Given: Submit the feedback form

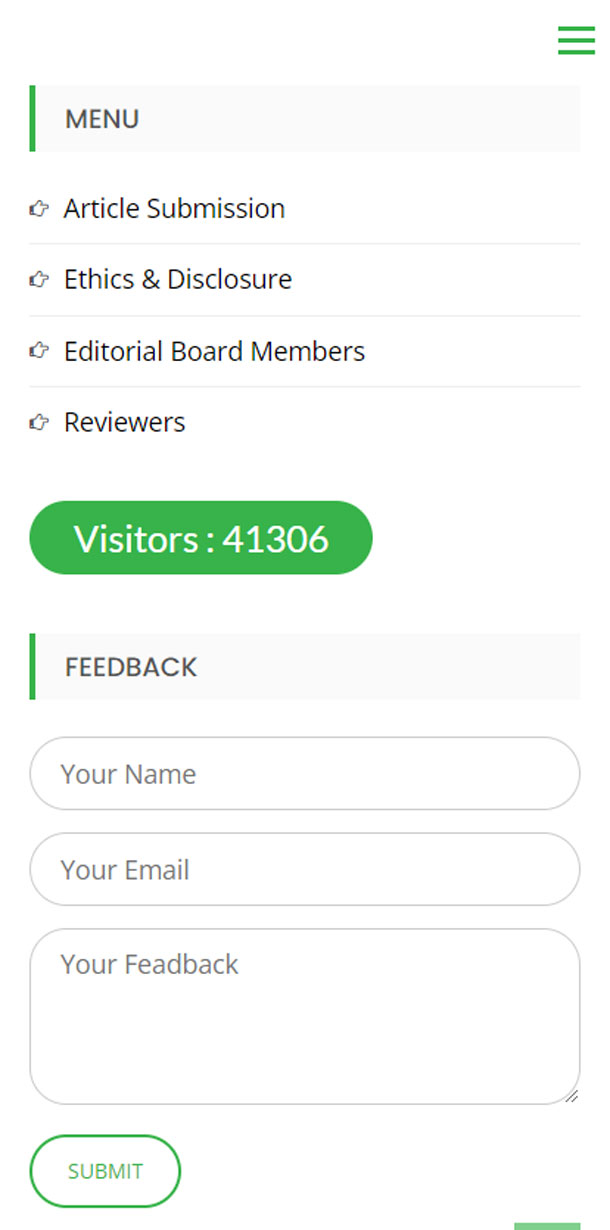Looking at the screenshot, I should pyautogui.click(x=105, y=1171).
